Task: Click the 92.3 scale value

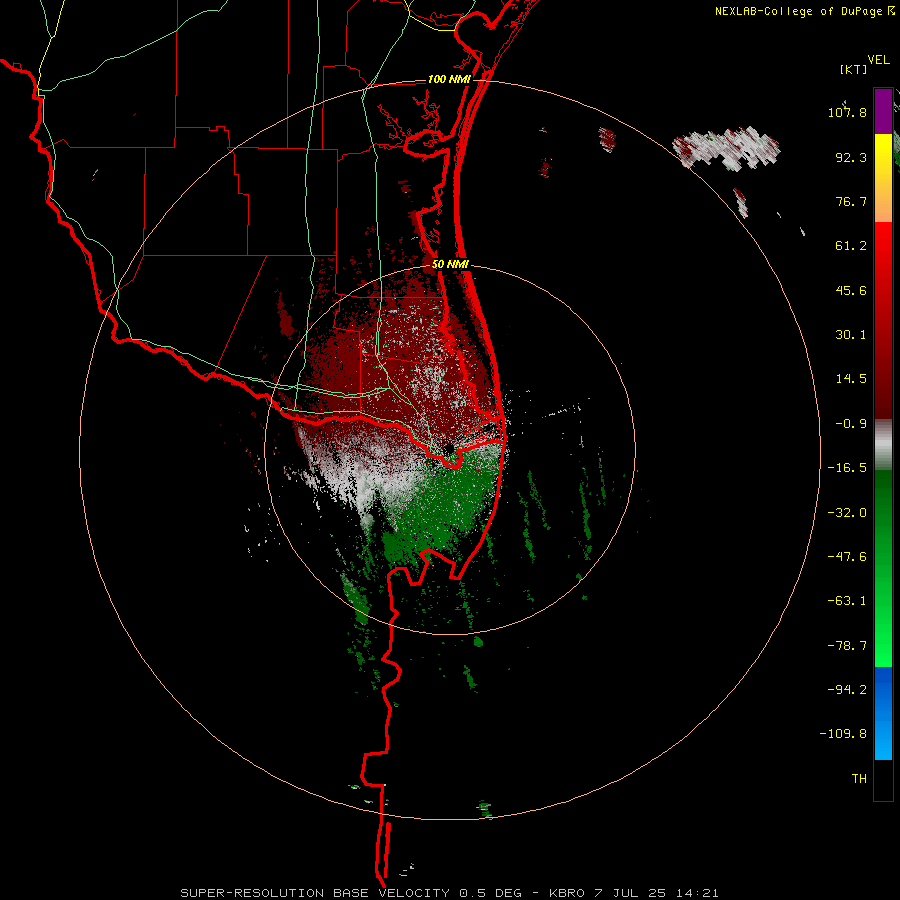Action: coord(851,157)
